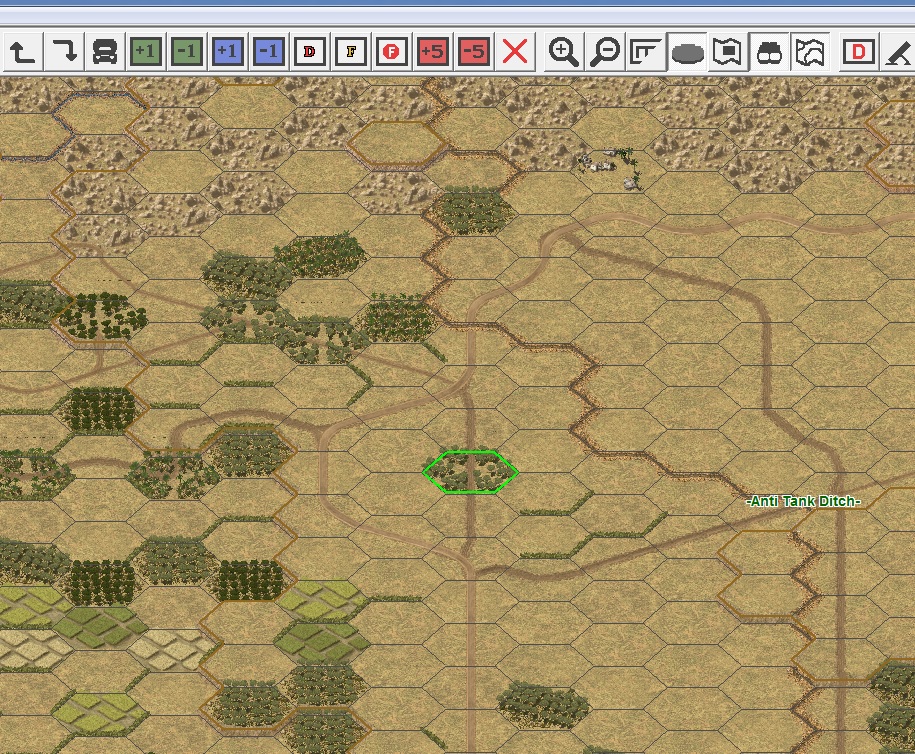Click the turn-left arrow tool
This screenshot has width=915, height=754.
(x=23, y=52)
